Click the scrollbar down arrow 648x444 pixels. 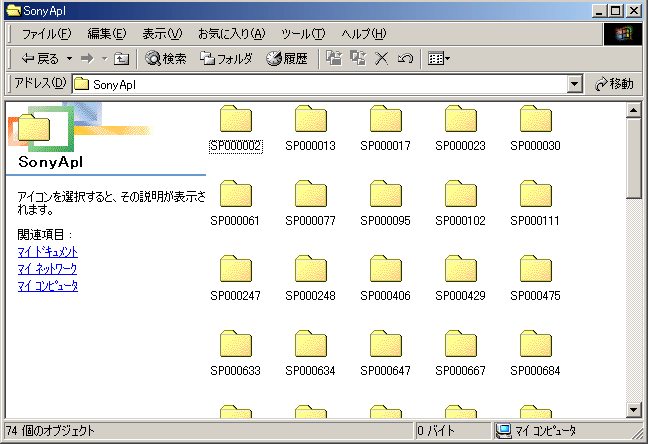coord(634,410)
